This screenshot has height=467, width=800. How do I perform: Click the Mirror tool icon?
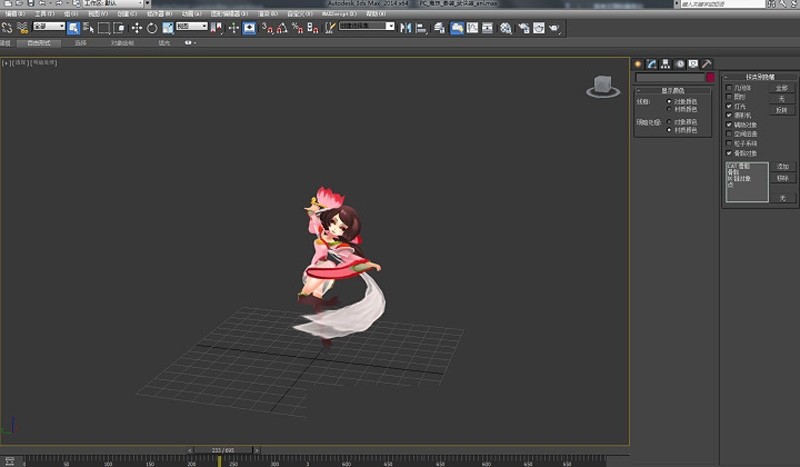pos(406,28)
